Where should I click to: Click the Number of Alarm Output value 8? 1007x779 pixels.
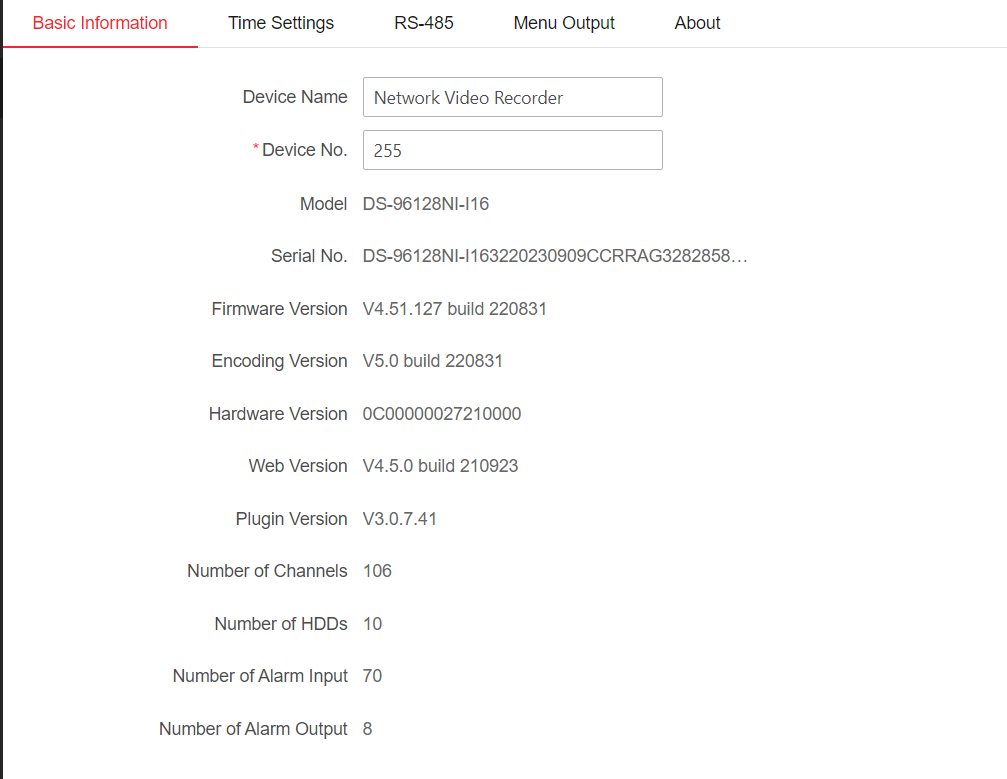pyautogui.click(x=367, y=729)
